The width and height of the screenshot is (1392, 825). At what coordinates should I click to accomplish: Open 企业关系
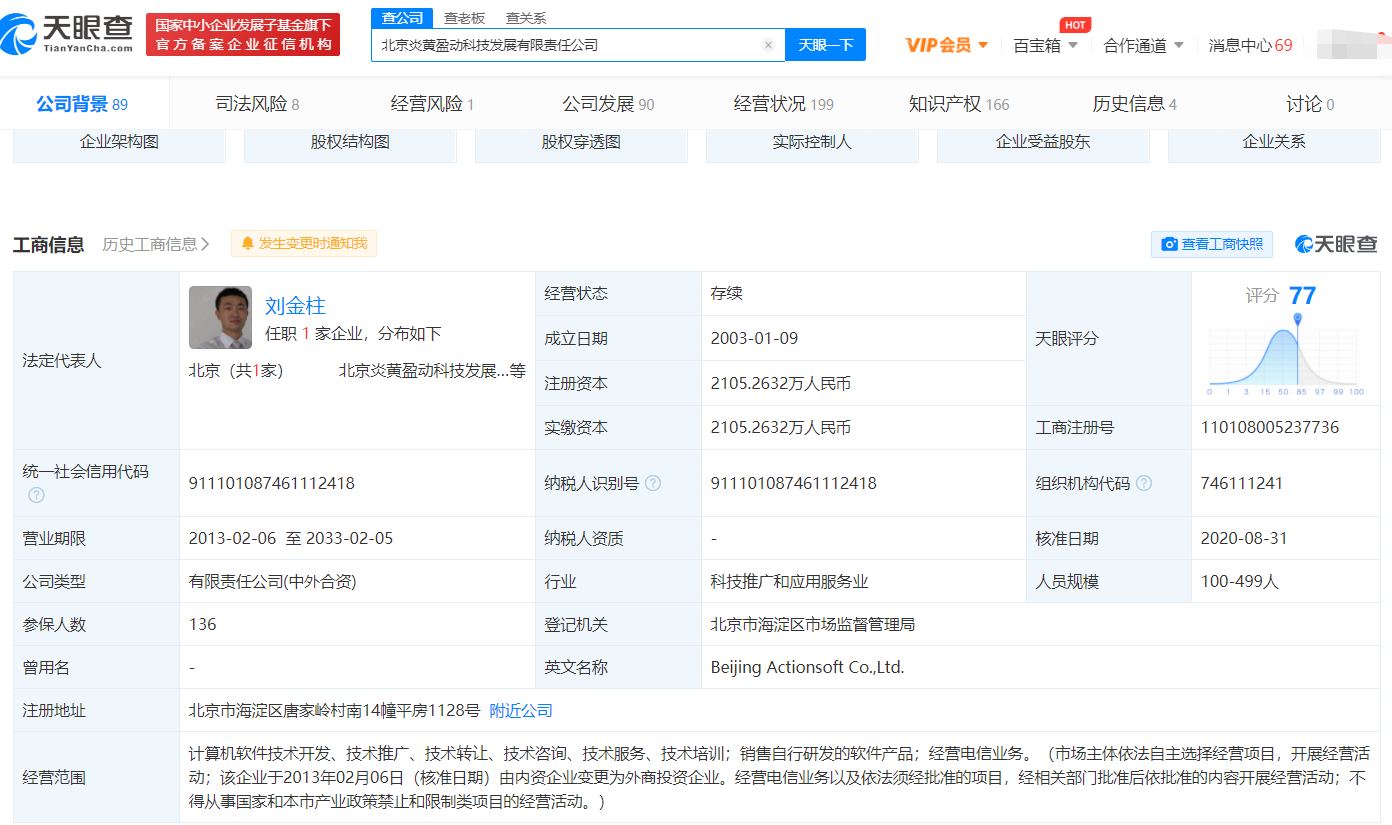pos(1274,142)
